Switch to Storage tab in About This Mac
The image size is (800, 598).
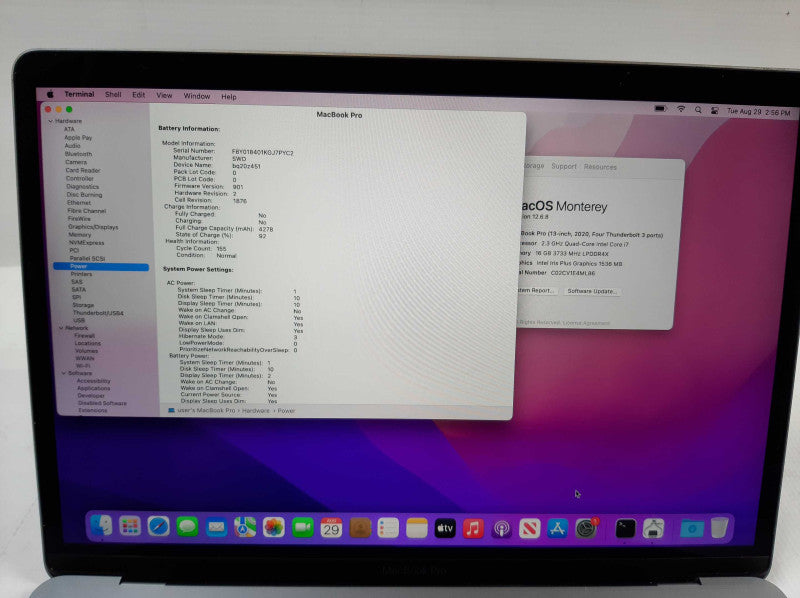(534, 166)
